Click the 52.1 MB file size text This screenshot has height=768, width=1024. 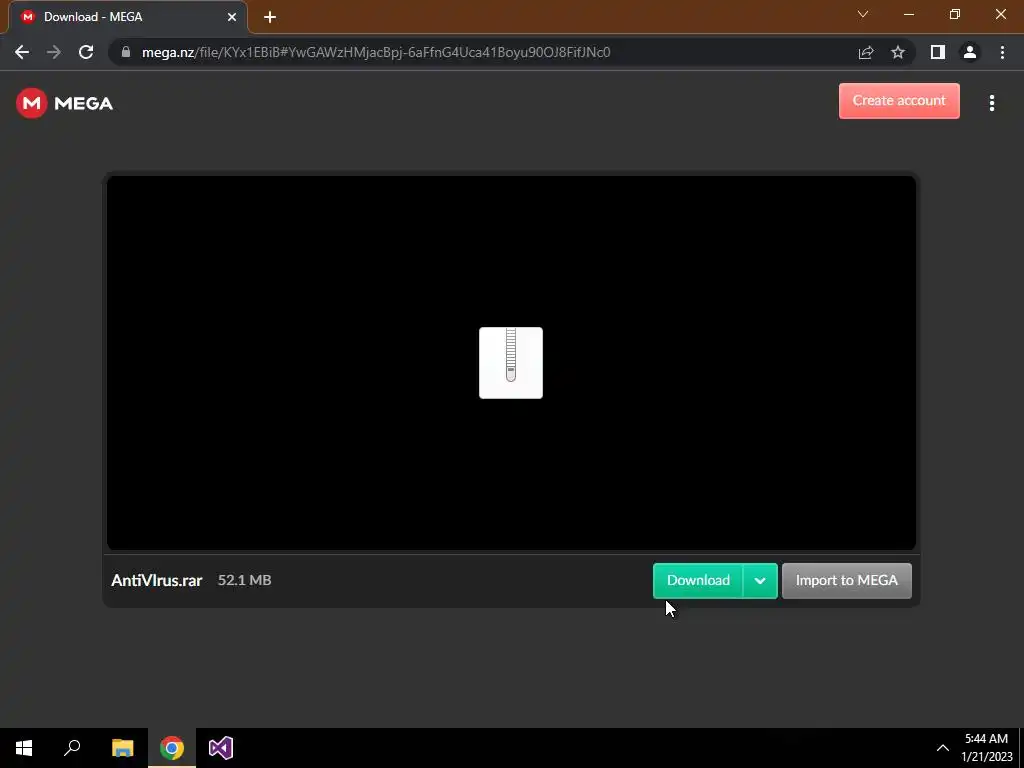click(244, 580)
